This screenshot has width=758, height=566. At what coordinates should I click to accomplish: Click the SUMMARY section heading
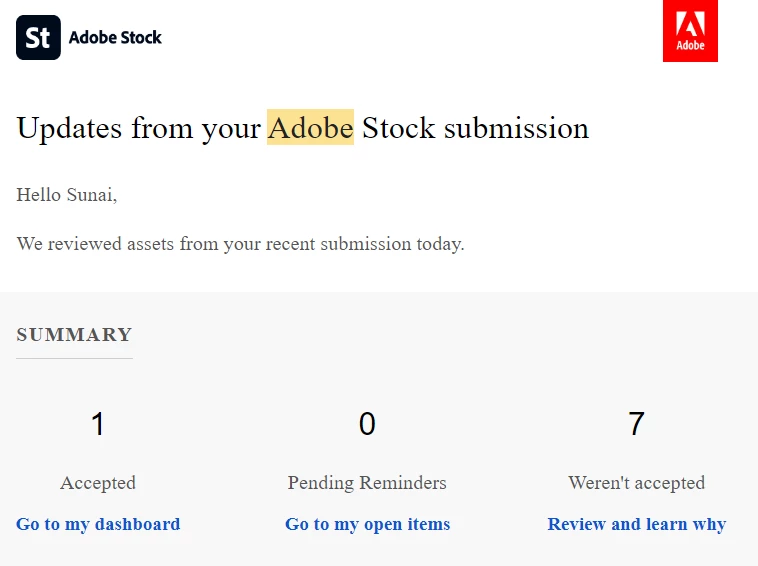click(74, 334)
